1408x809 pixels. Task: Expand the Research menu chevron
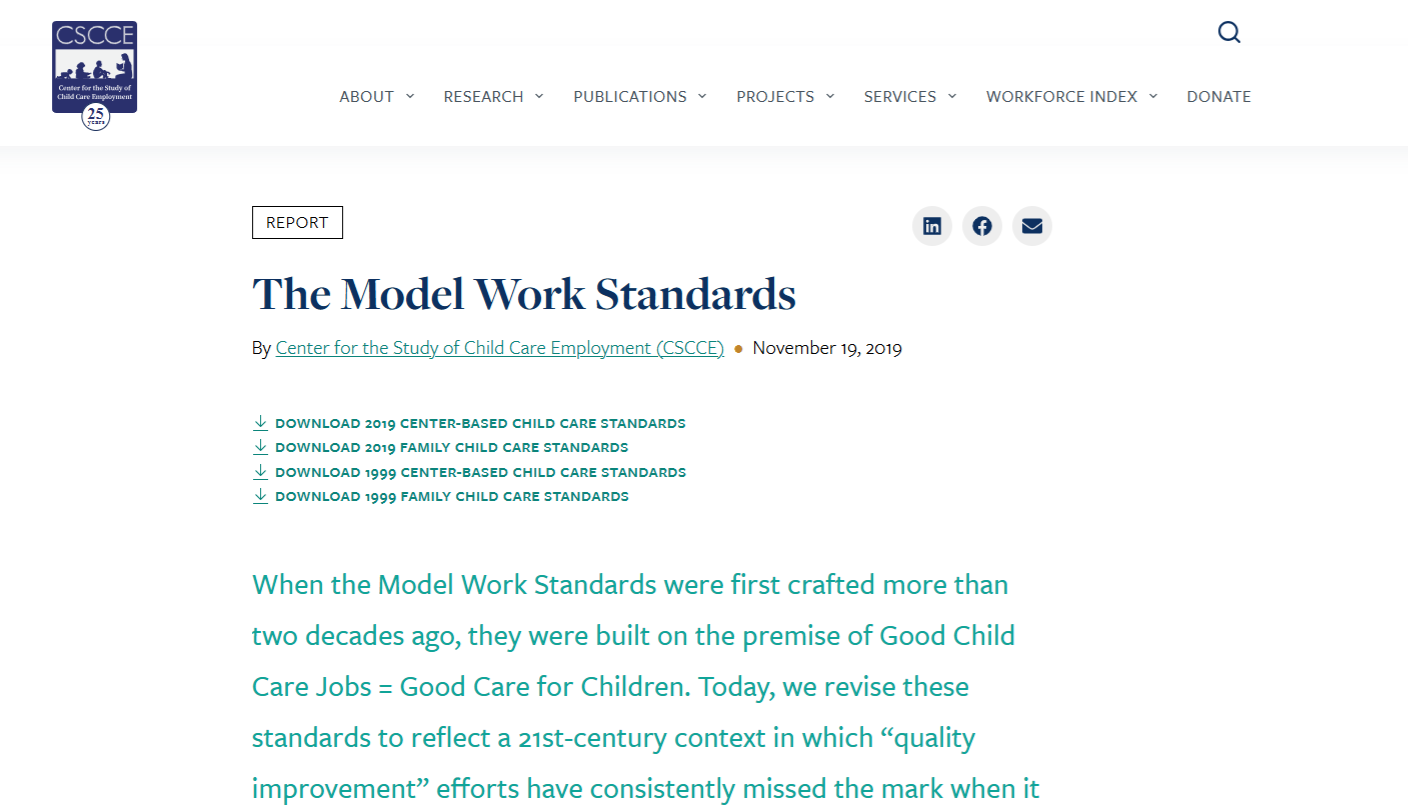(539, 96)
